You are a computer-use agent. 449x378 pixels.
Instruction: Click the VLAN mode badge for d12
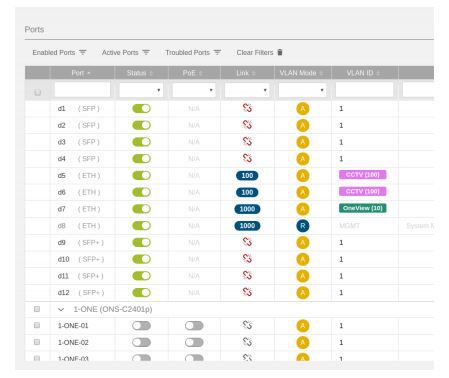pos(303,293)
